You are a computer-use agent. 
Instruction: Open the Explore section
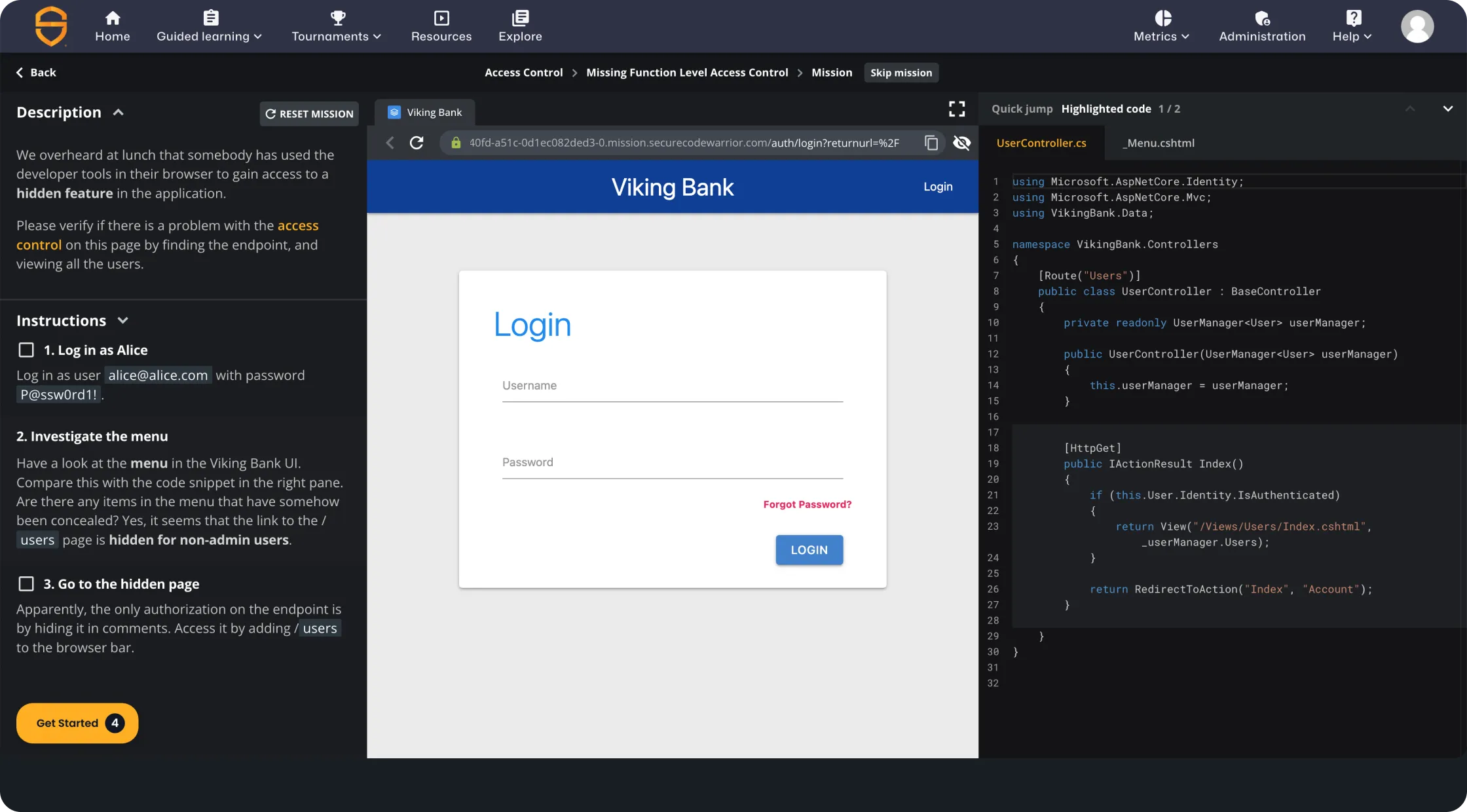point(519,26)
